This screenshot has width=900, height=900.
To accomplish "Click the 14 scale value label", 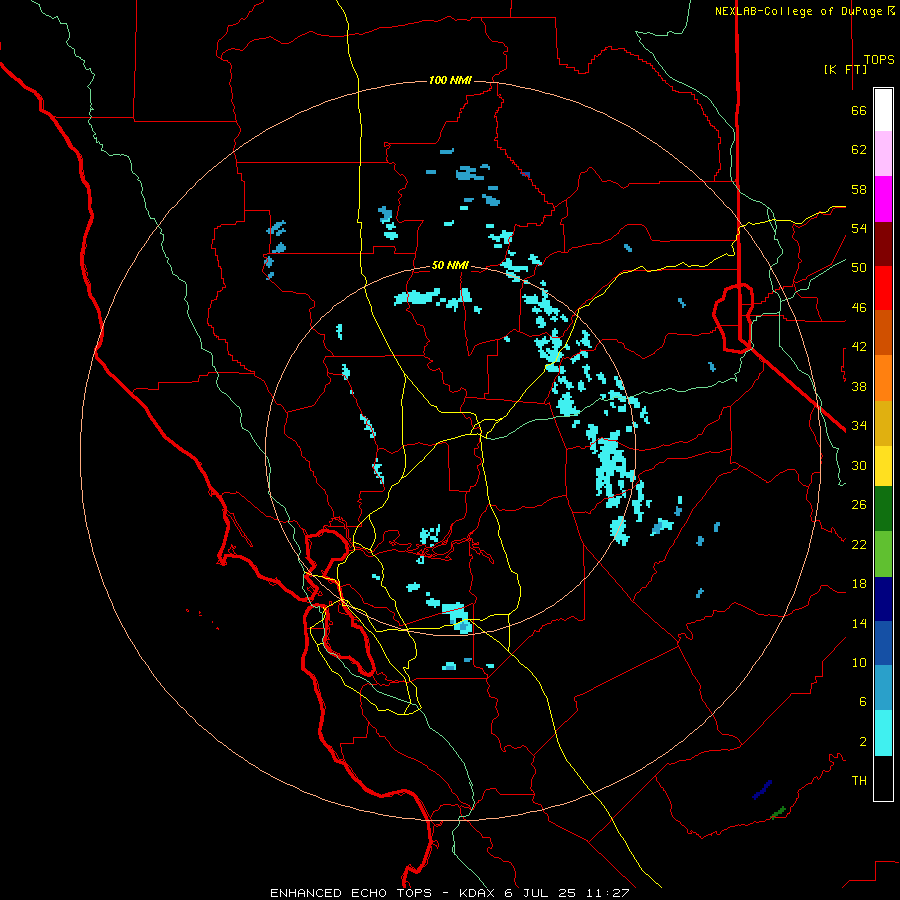I will (859, 623).
